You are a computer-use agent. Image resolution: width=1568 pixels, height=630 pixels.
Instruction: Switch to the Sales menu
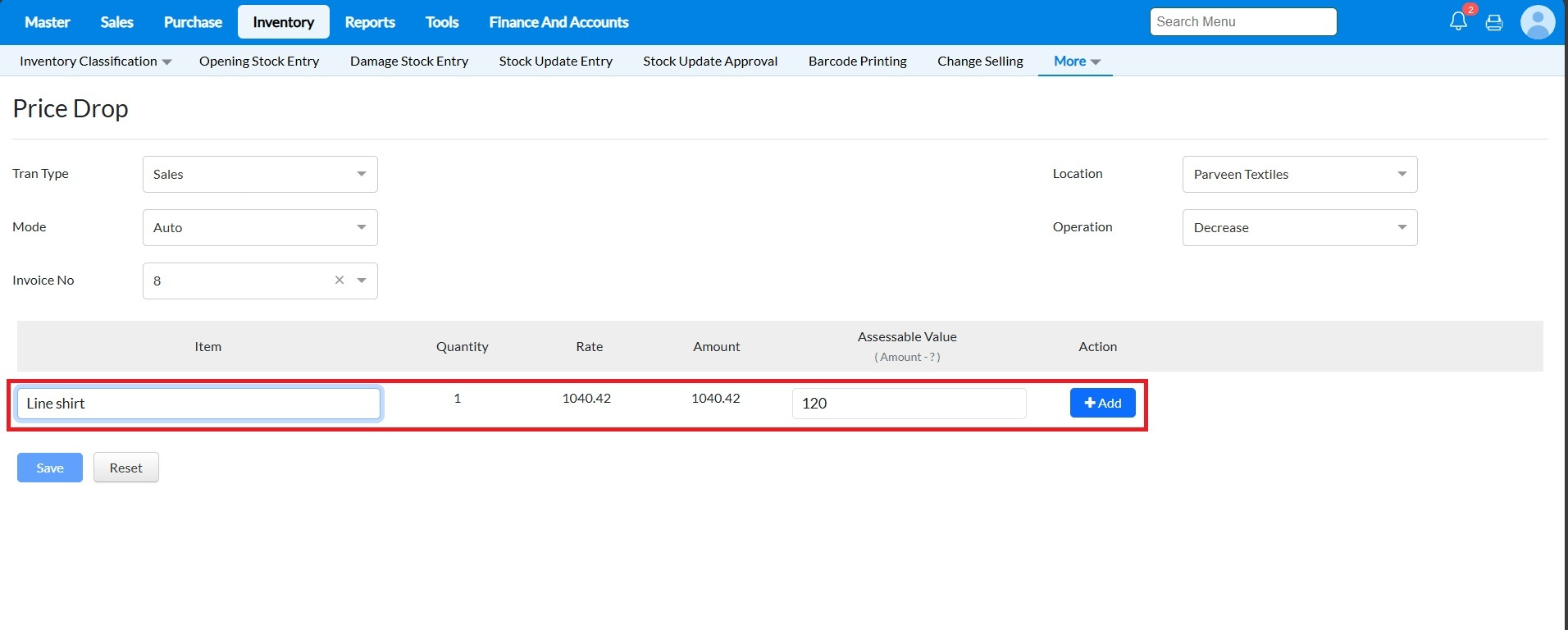tap(116, 22)
